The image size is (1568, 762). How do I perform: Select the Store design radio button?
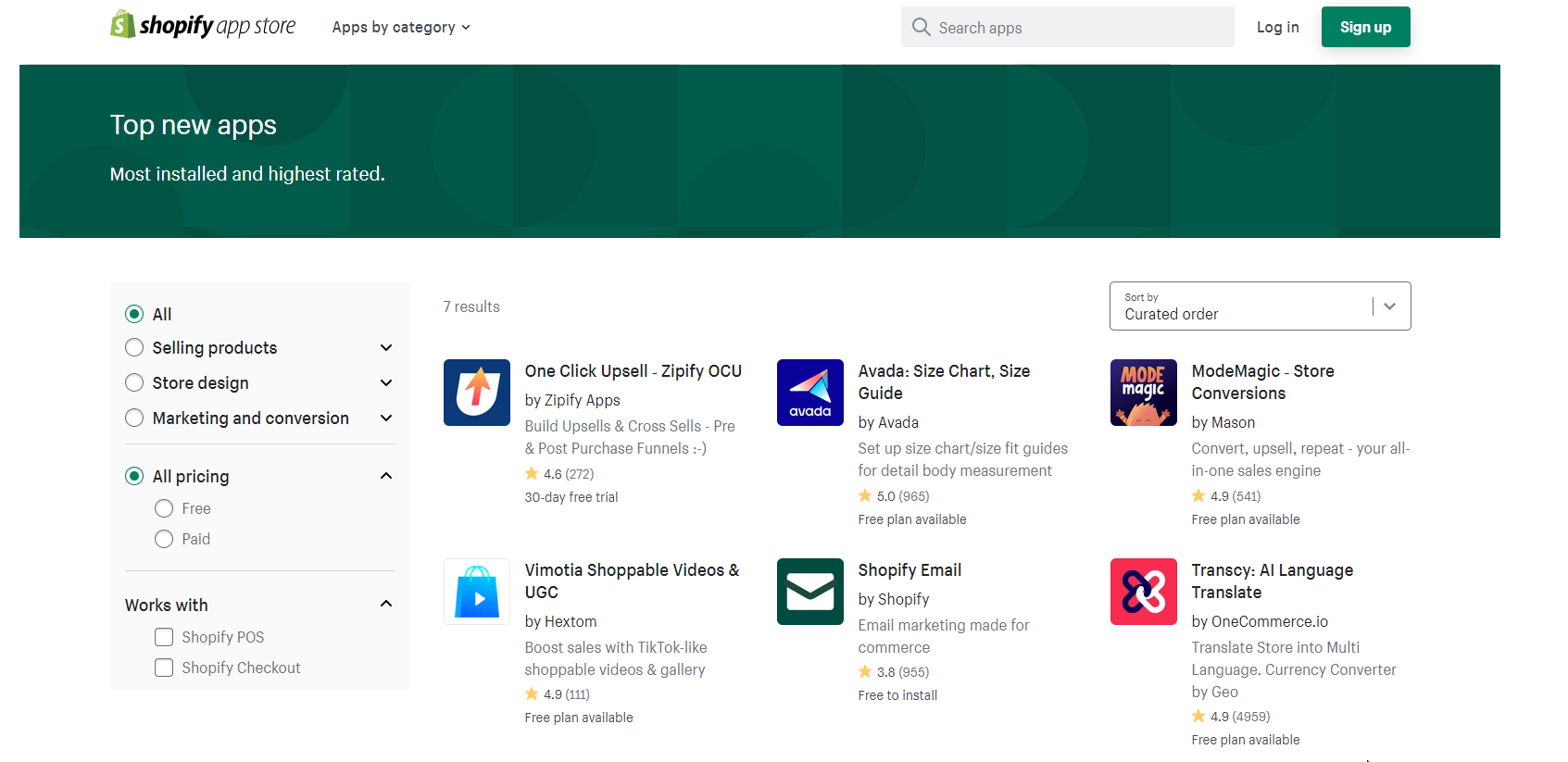(134, 382)
